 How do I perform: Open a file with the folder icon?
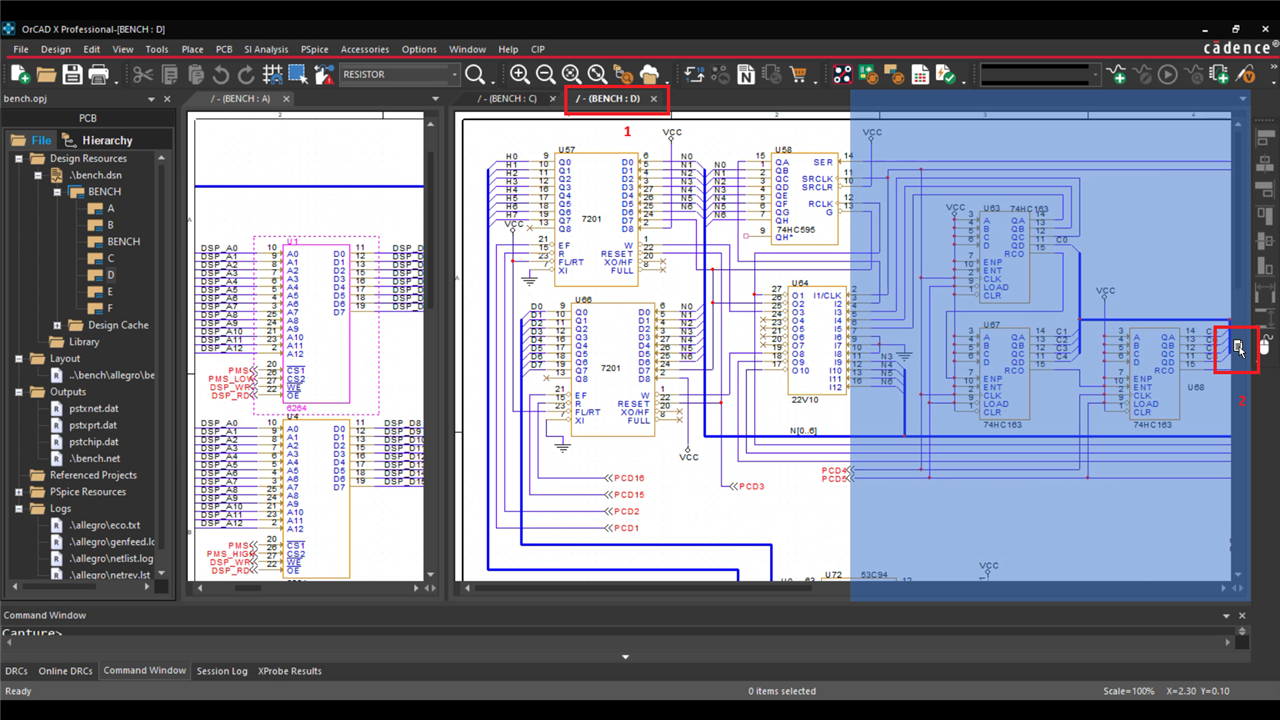(46, 74)
